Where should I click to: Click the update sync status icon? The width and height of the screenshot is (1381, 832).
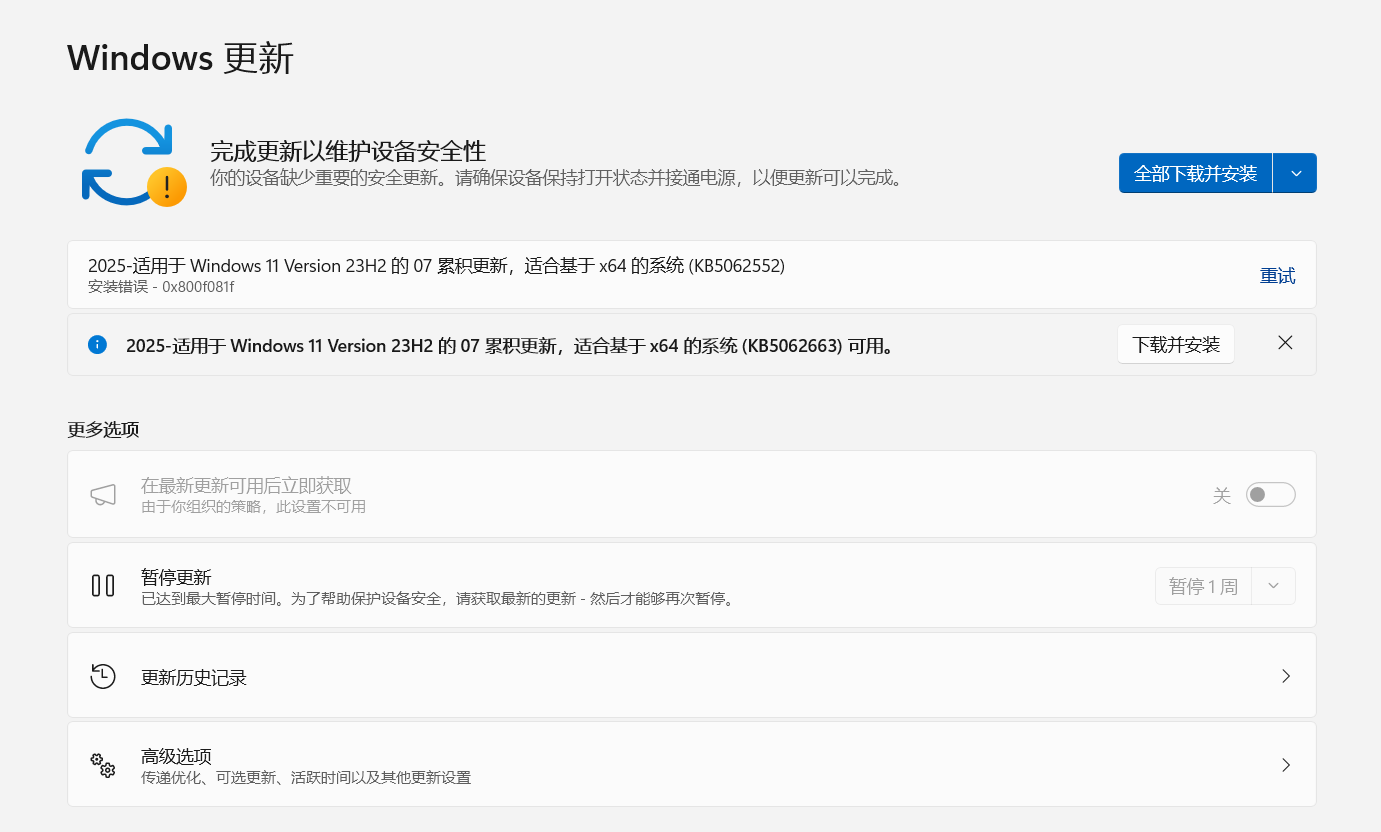point(134,162)
